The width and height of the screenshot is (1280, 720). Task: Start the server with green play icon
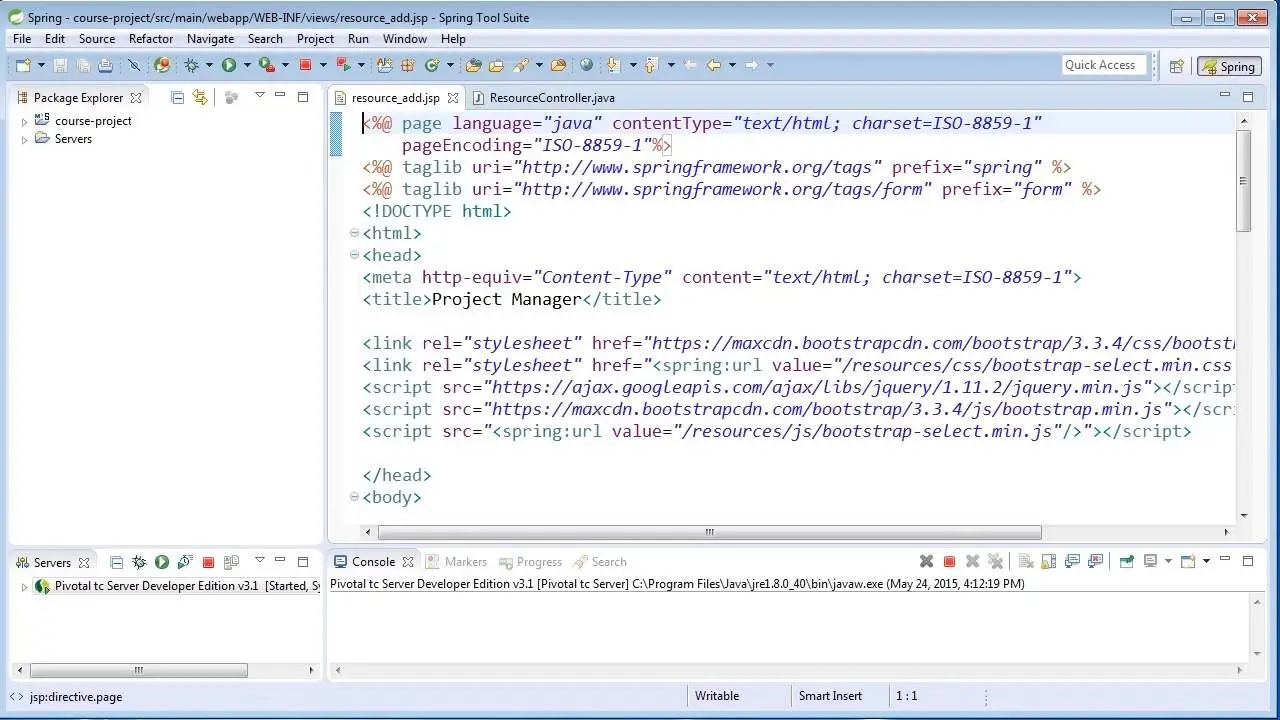tap(162, 562)
